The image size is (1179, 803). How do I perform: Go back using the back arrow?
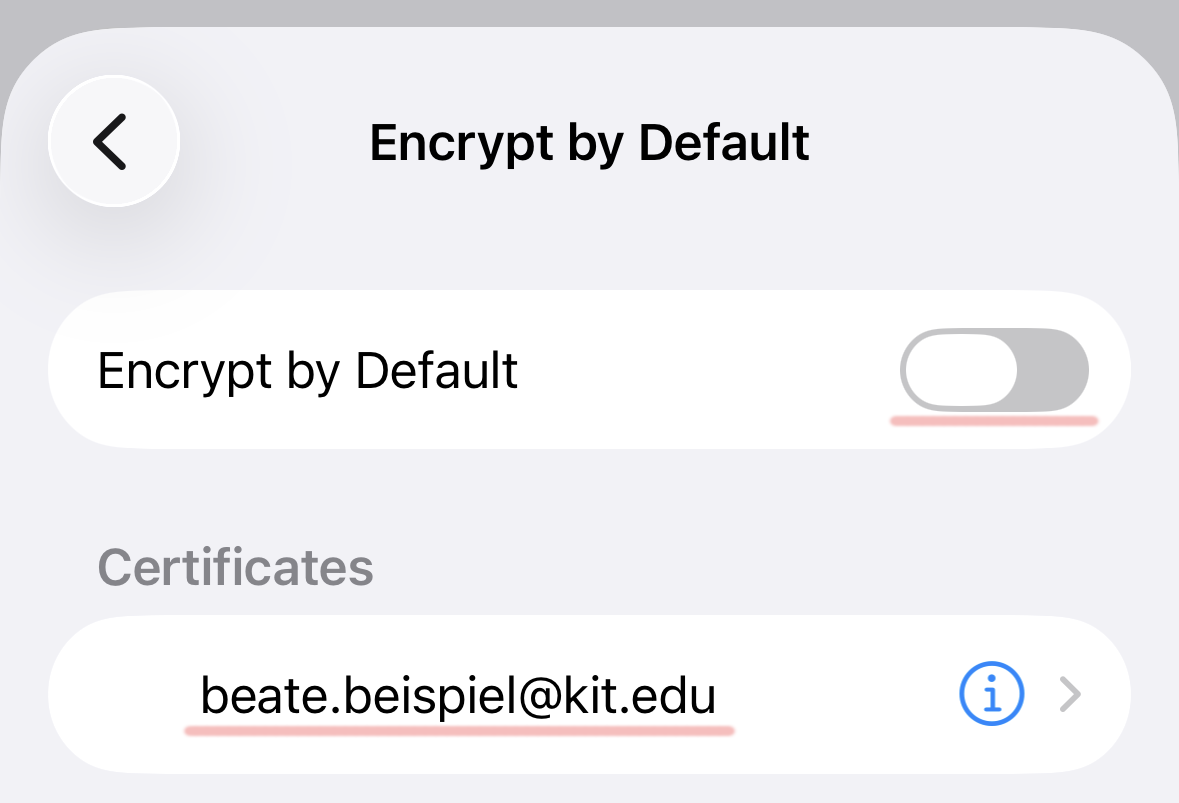(x=112, y=142)
